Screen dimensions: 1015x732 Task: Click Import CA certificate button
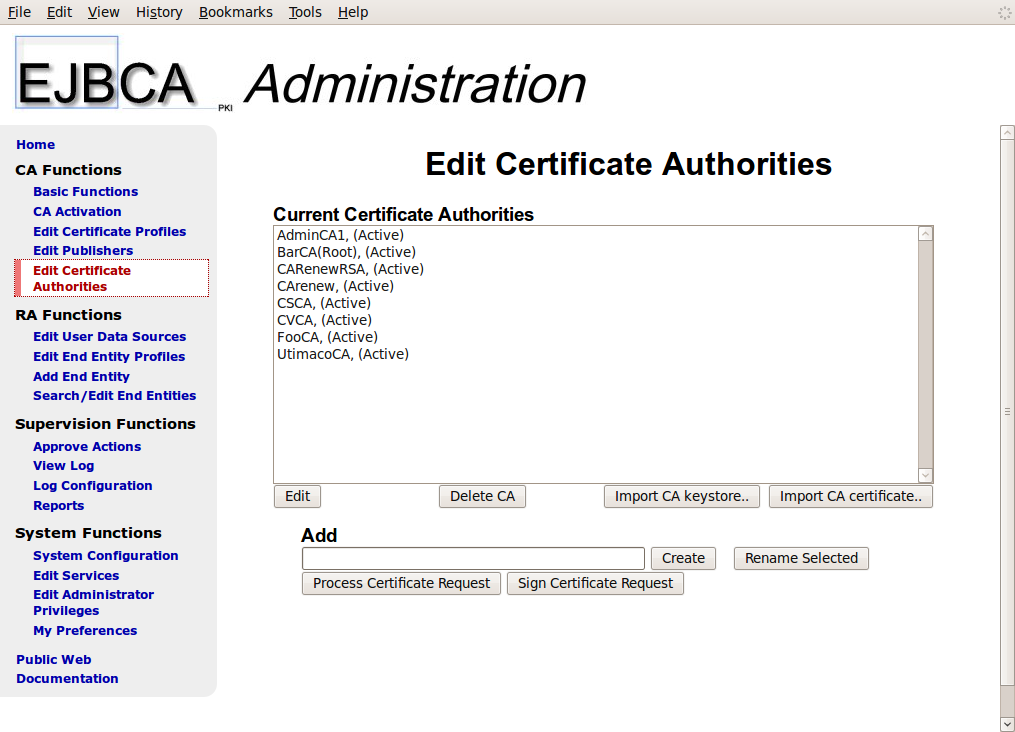coord(850,496)
